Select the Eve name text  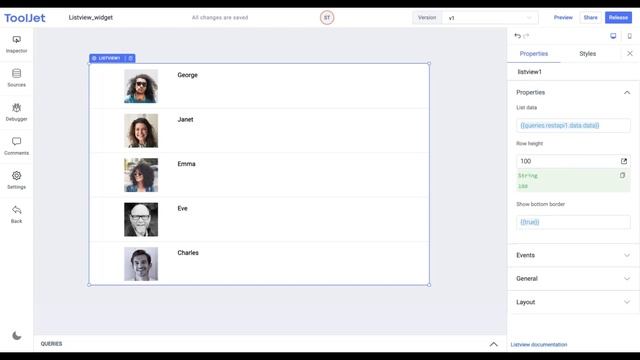182,209
